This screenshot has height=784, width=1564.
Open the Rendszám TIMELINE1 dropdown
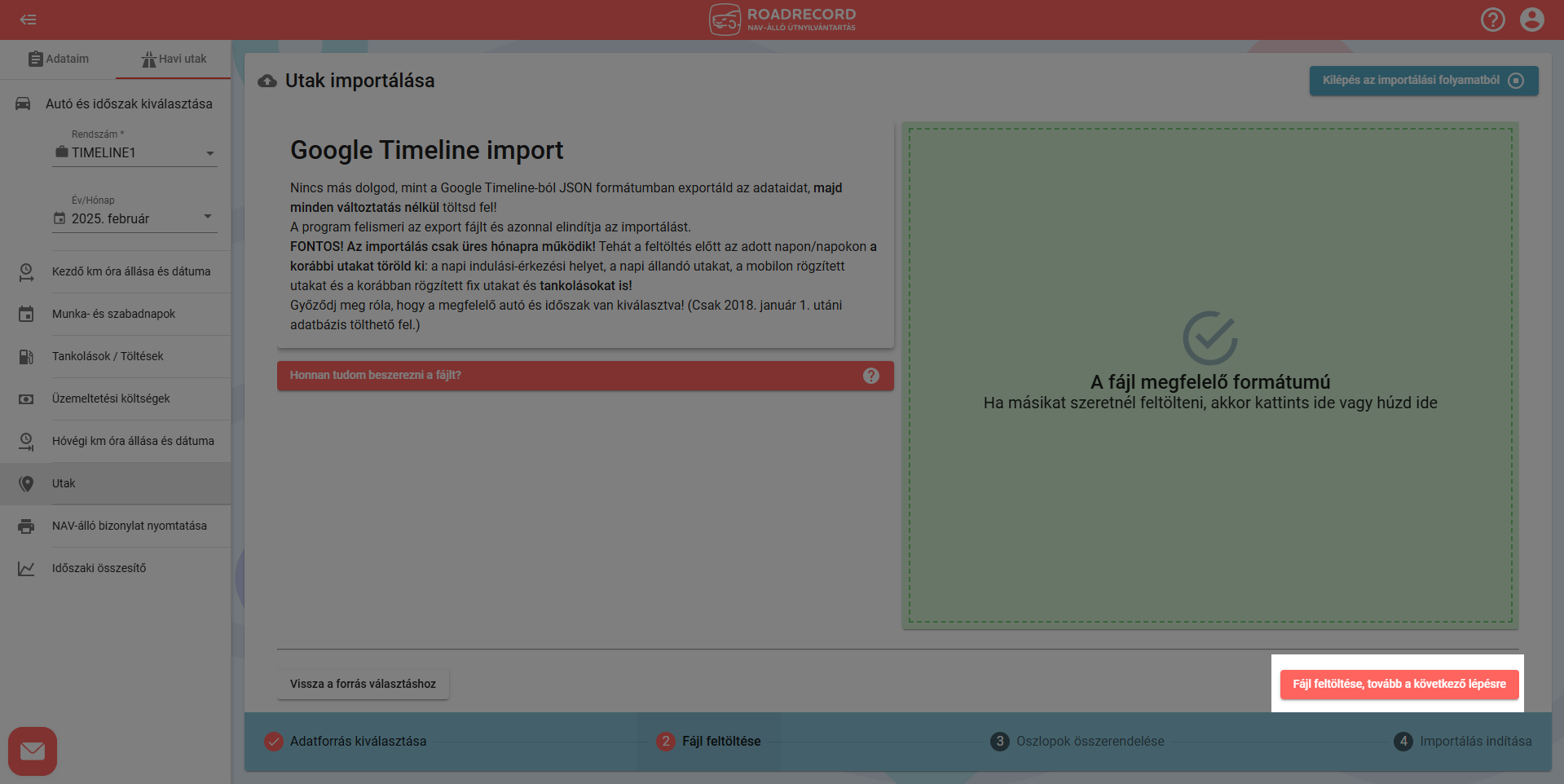[x=134, y=152]
